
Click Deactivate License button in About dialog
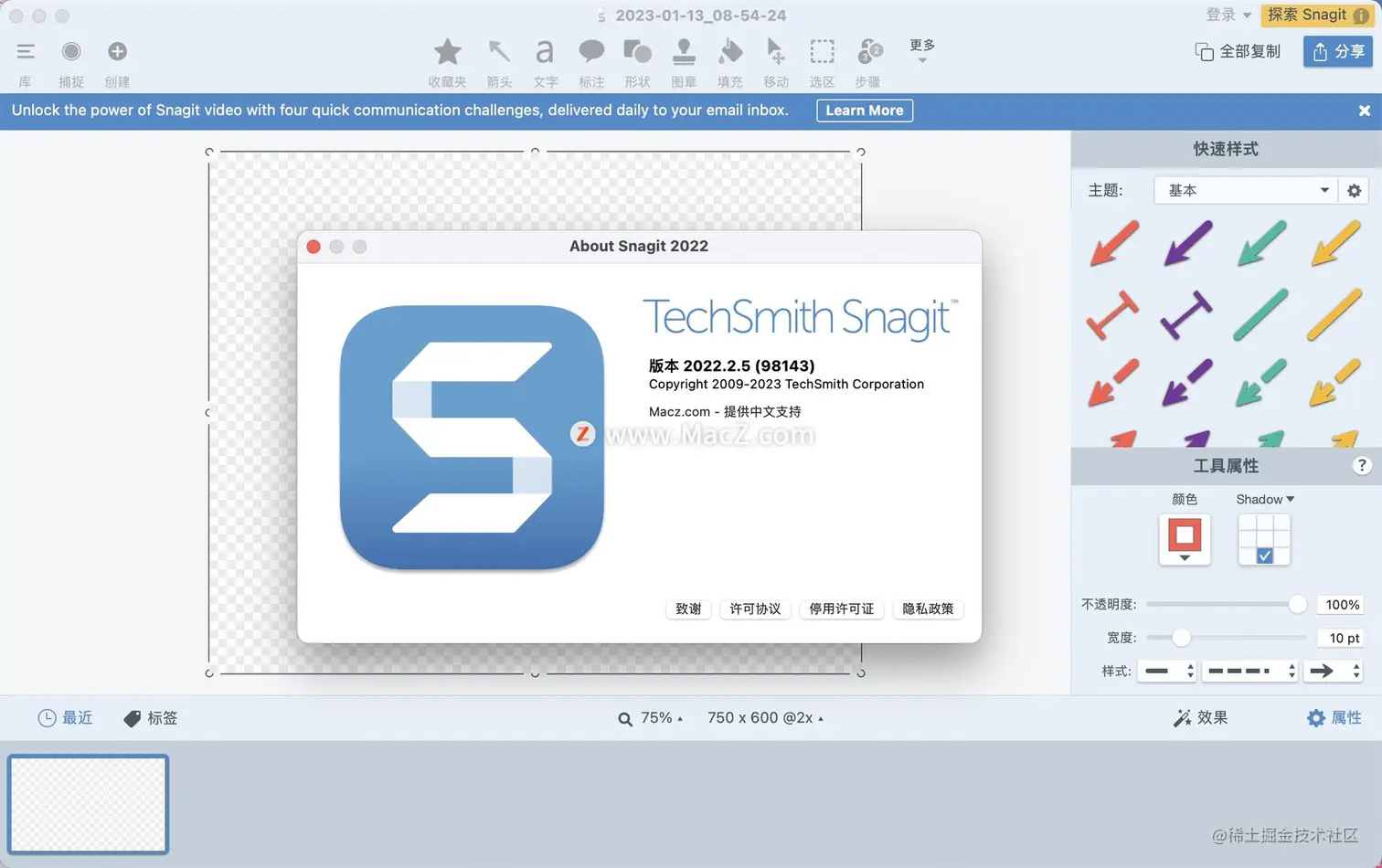[841, 609]
